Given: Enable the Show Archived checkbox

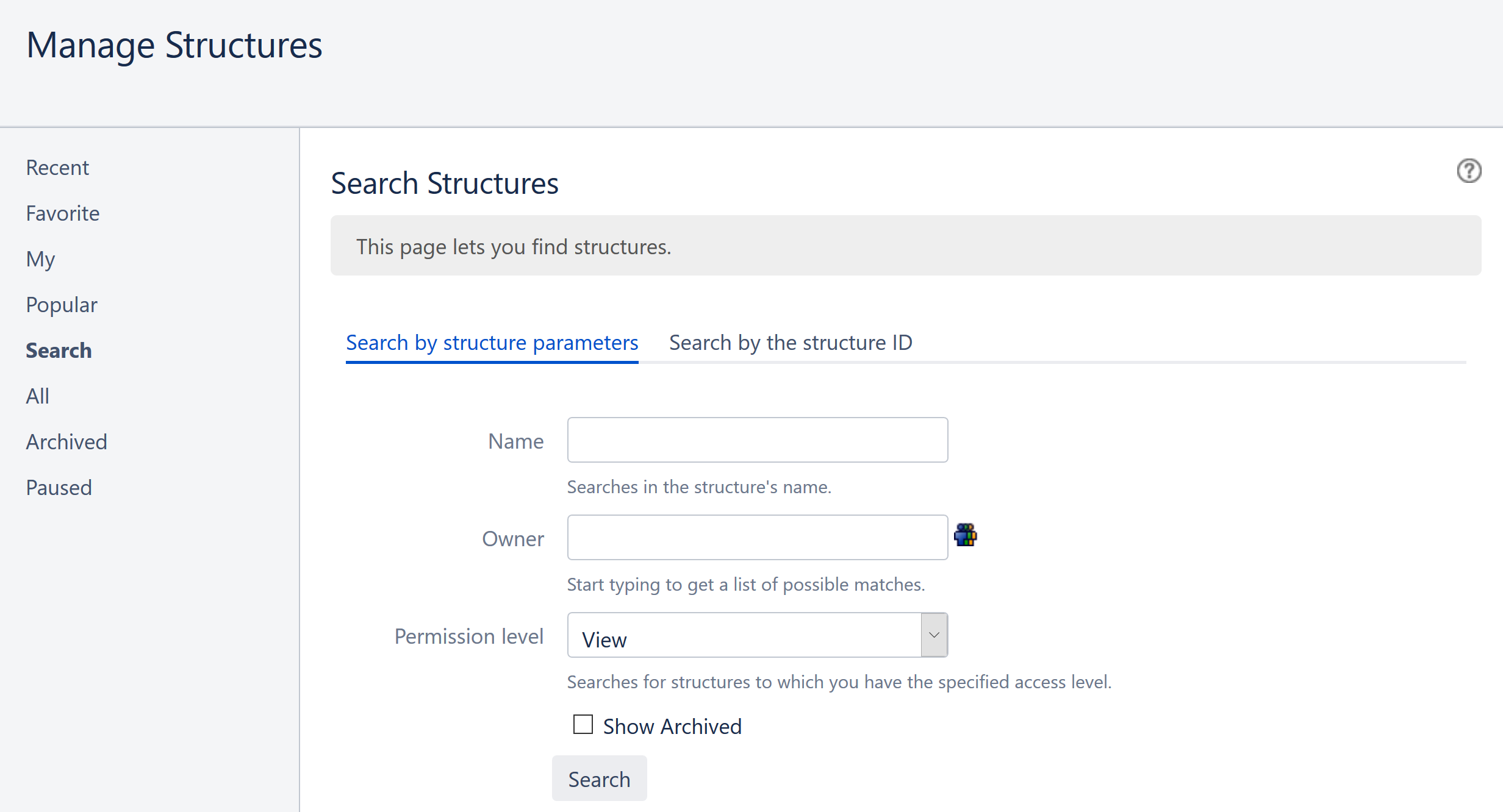Looking at the screenshot, I should pos(583,724).
